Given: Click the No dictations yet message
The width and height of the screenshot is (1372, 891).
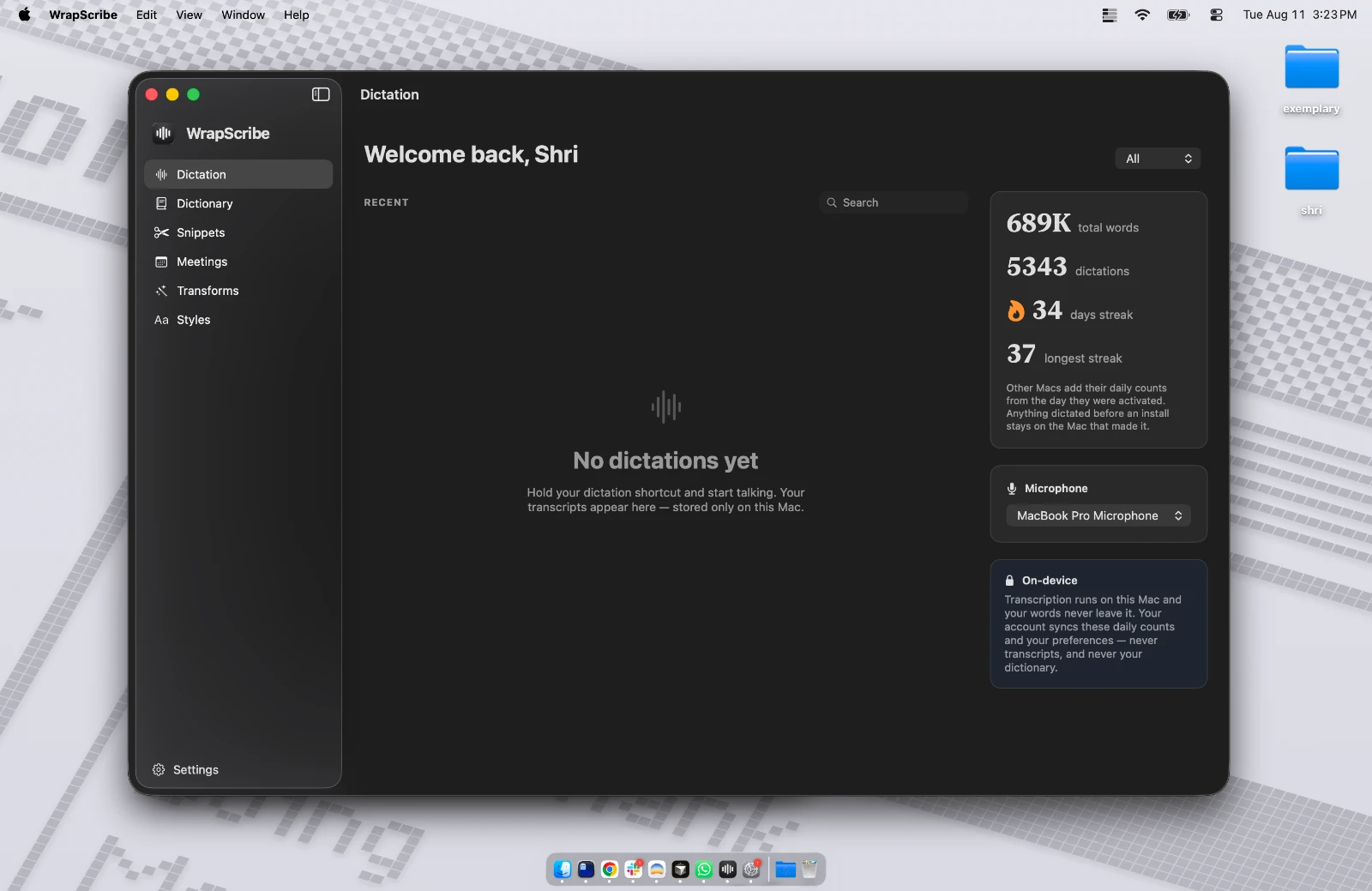Looking at the screenshot, I should pos(665,461).
